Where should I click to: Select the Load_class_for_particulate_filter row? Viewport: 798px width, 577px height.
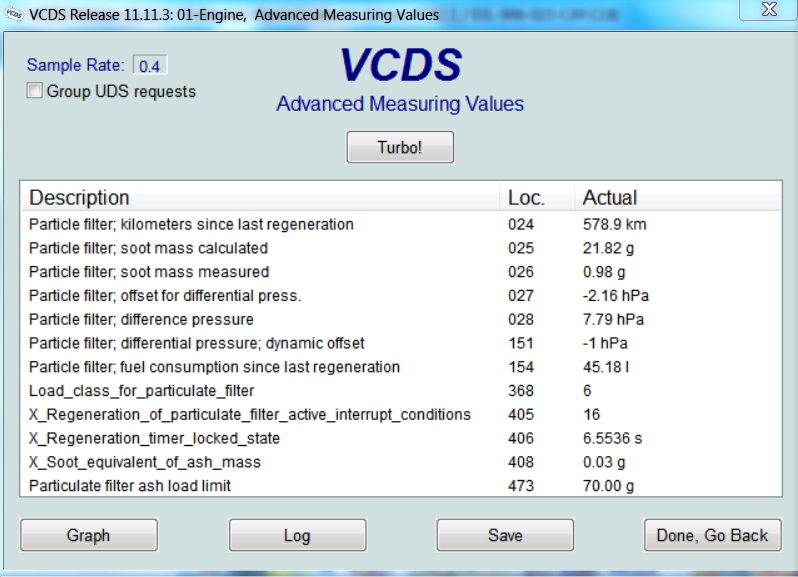pyautogui.click(x=141, y=391)
